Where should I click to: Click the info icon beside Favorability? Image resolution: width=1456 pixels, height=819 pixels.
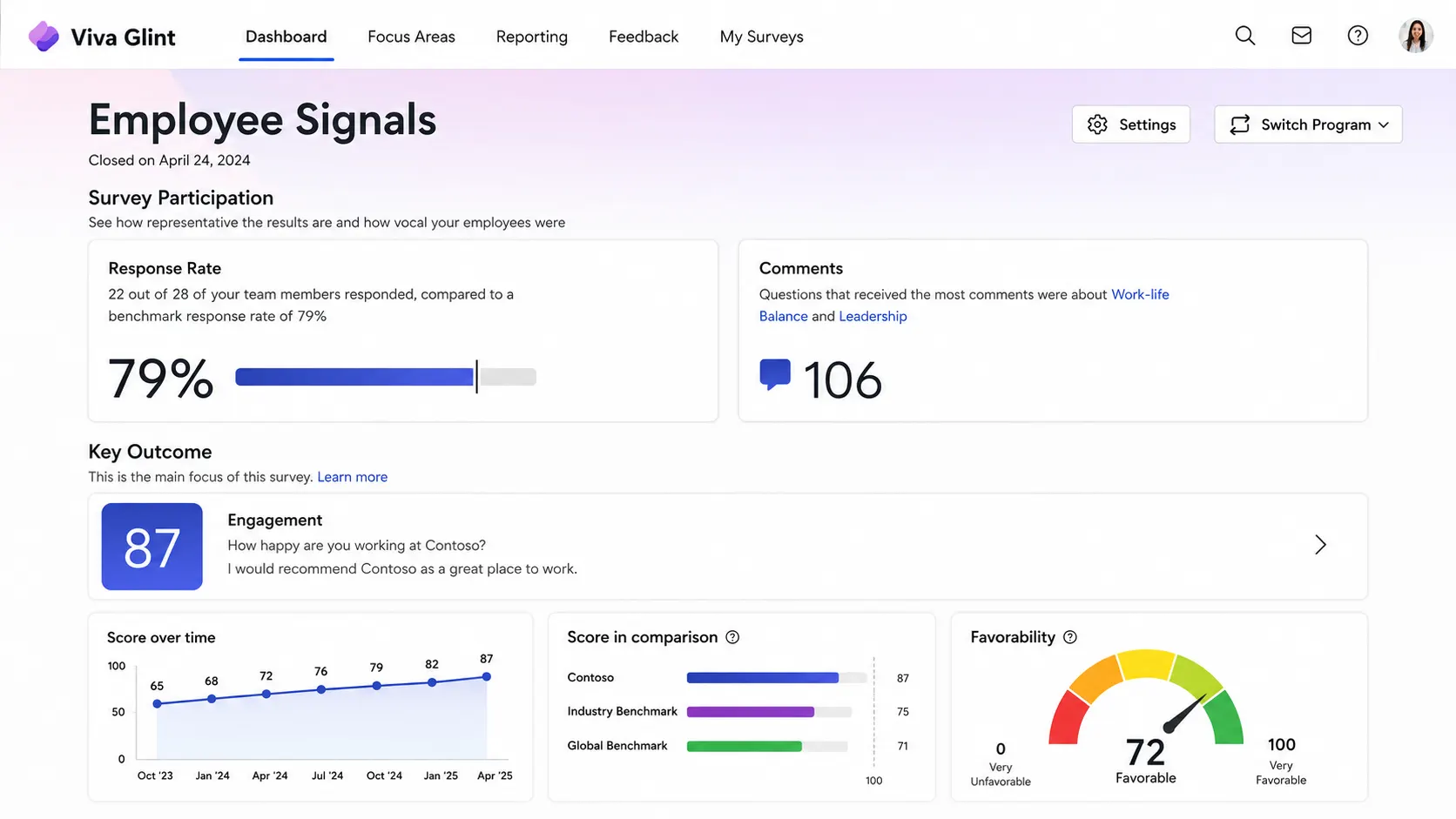coord(1070,637)
